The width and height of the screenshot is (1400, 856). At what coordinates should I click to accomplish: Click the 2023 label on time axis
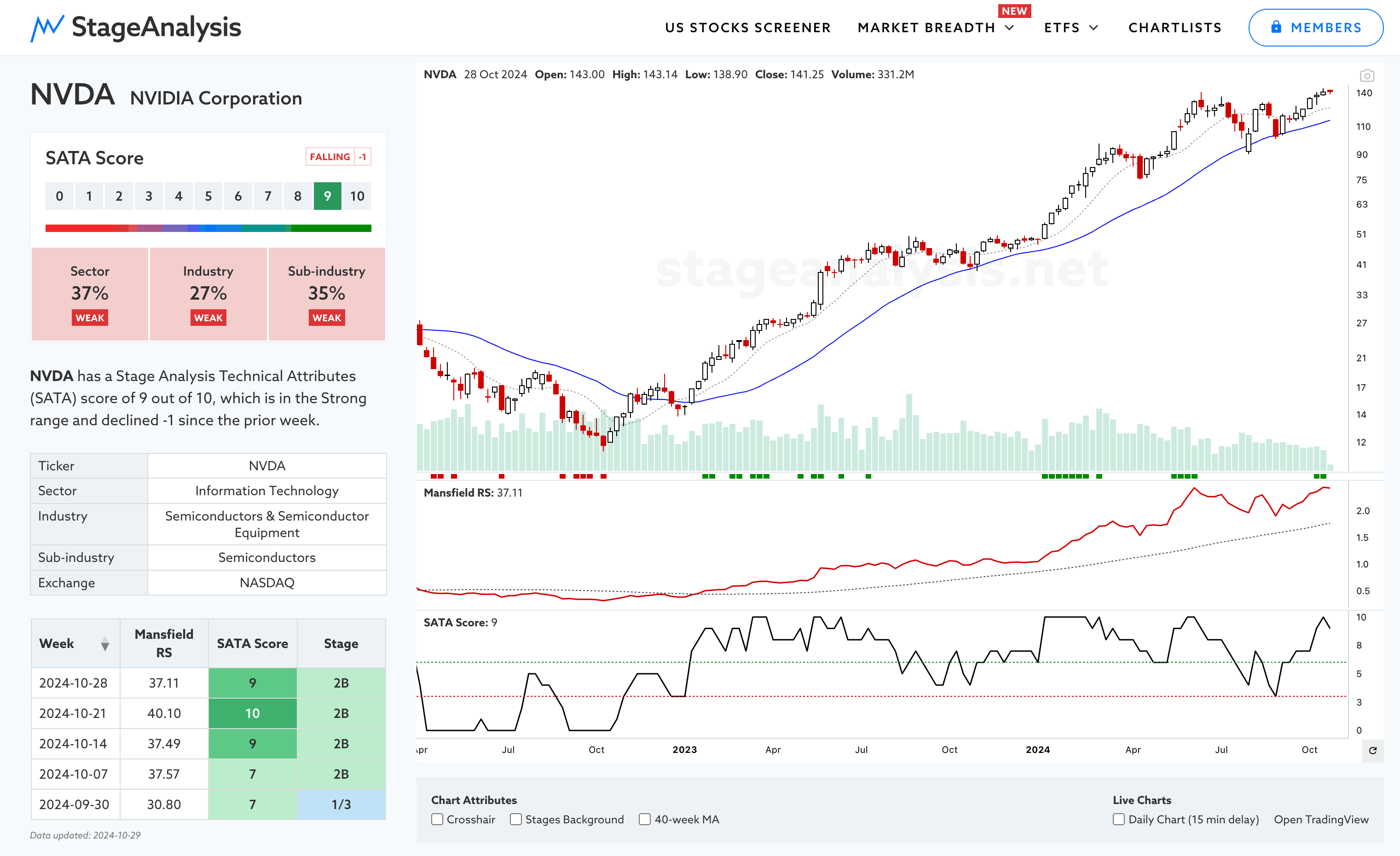tap(685, 750)
